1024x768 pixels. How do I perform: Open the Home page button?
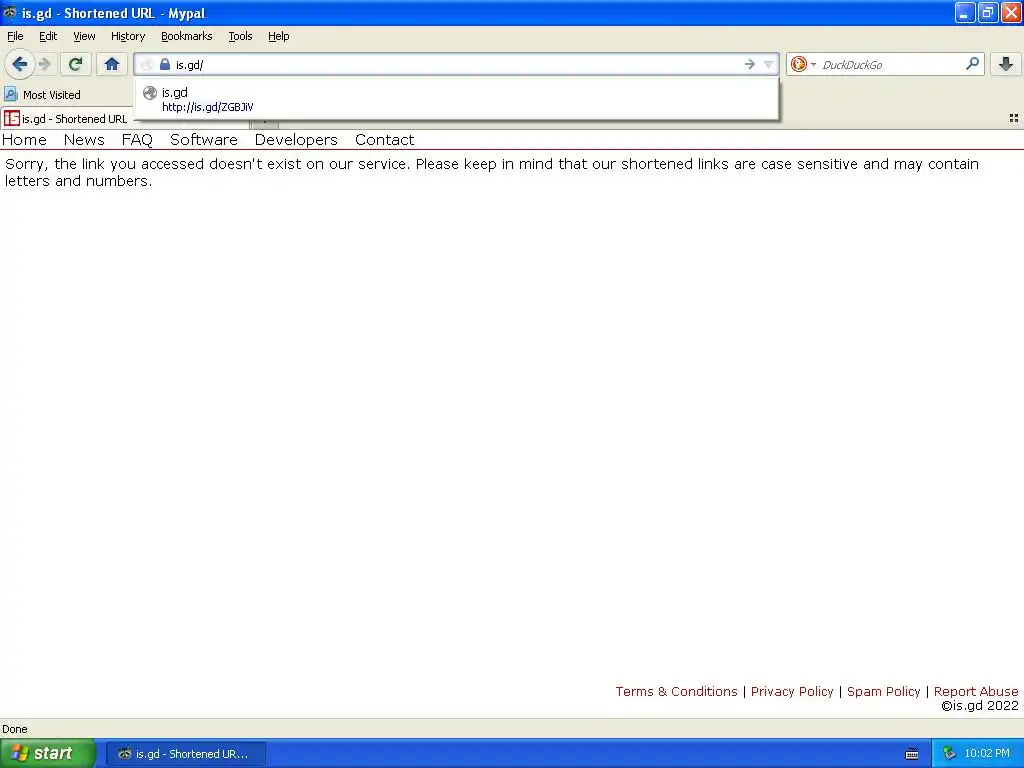point(112,64)
